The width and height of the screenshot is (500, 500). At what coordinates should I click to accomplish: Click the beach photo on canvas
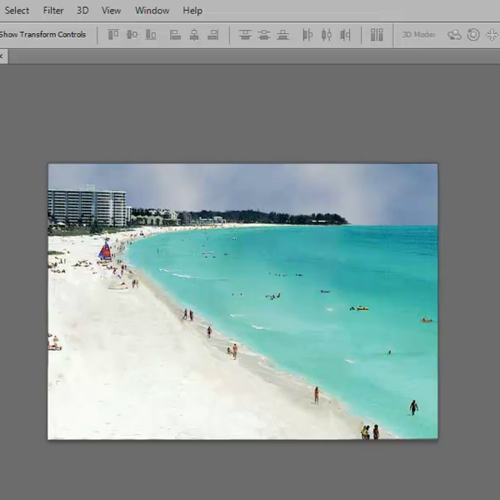[x=243, y=301]
